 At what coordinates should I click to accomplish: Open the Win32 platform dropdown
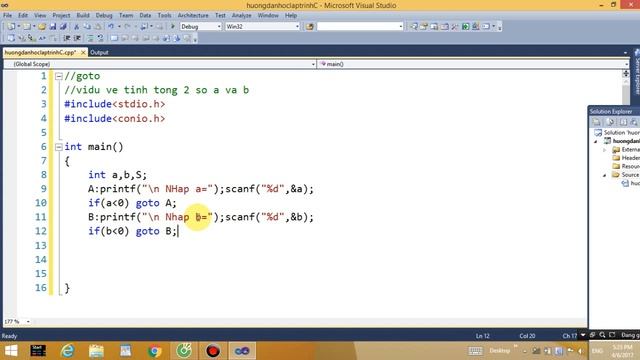coord(297,27)
